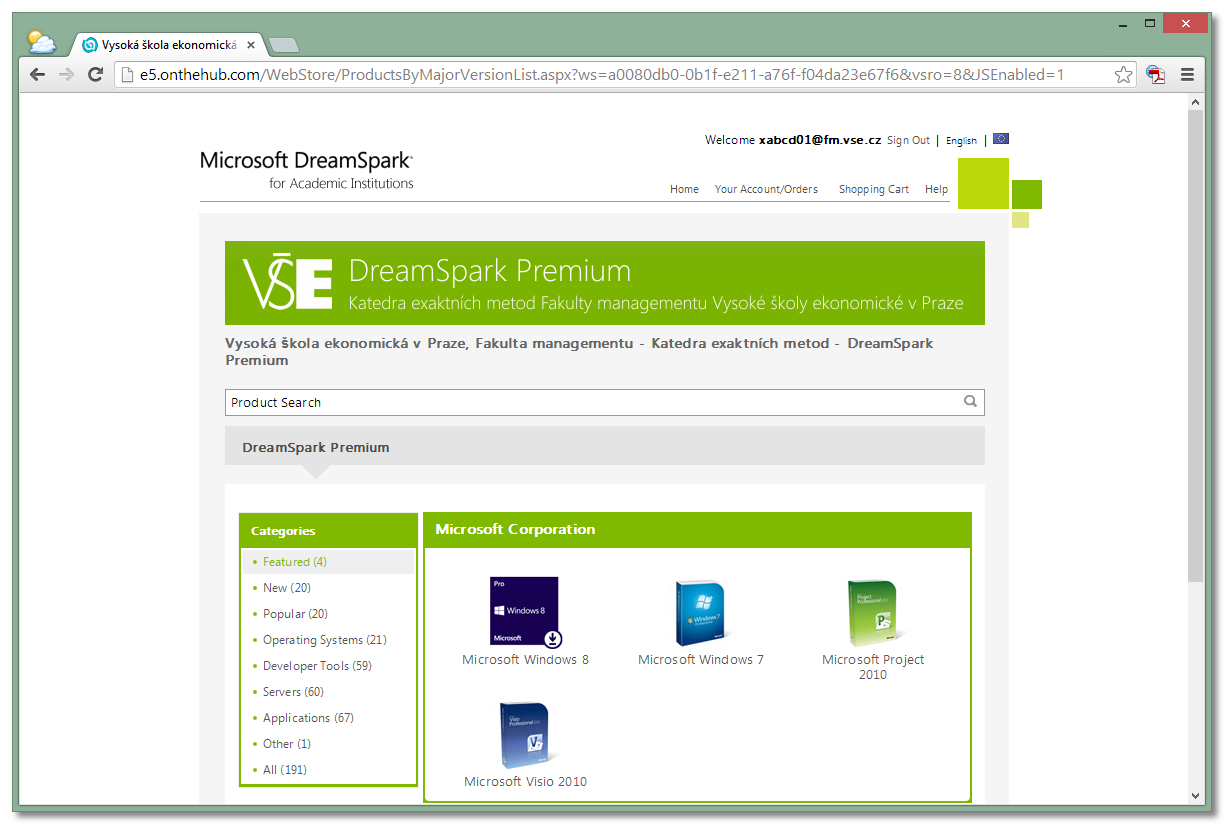Select the All (191) category
This screenshot has height=825, width=1225.
(285, 770)
